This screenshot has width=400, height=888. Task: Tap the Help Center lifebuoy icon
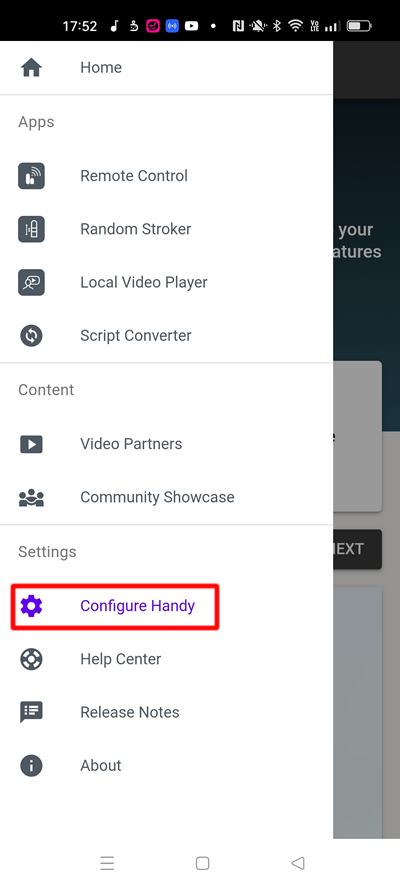(x=31, y=659)
